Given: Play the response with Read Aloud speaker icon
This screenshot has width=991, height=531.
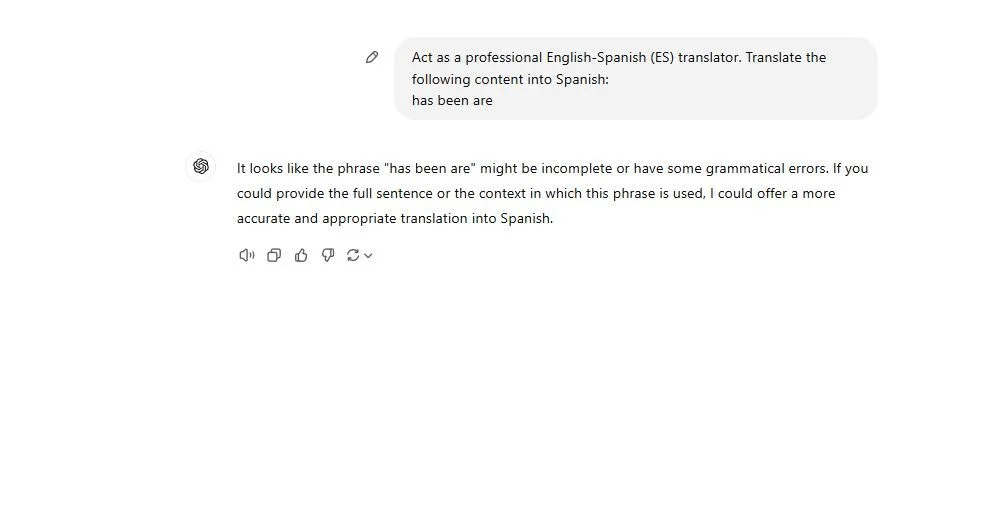Looking at the screenshot, I should pos(246,255).
